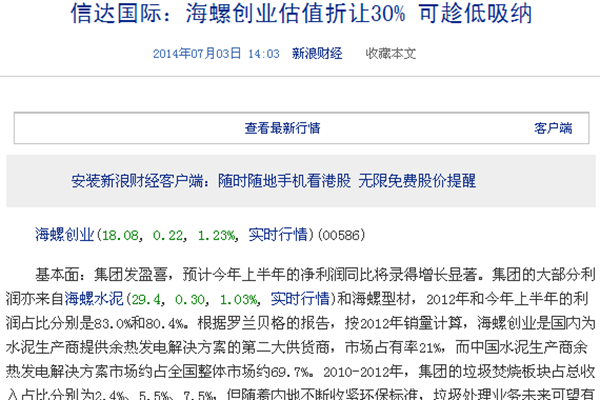Click the 1.23% percent change value

216,235
